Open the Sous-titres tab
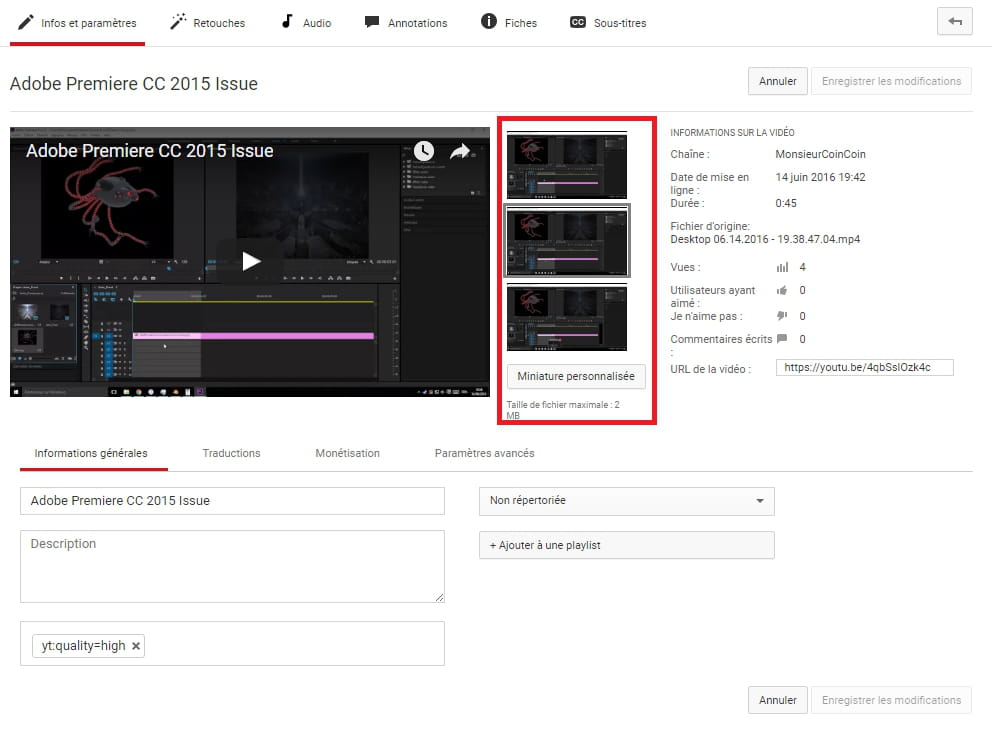The image size is (992, 732). (608, 23)
